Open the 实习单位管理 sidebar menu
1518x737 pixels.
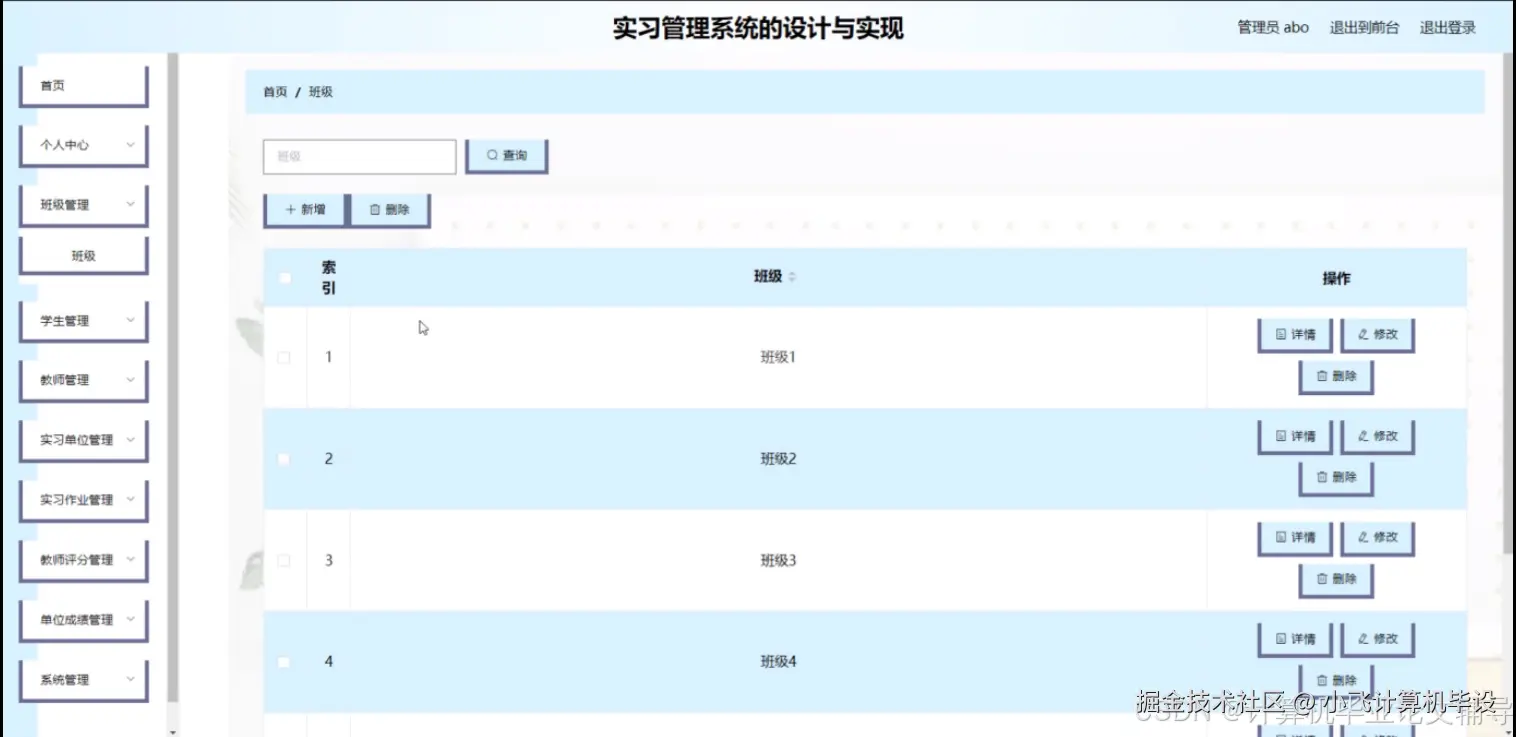pyautogui.click(x=84, y=440)
